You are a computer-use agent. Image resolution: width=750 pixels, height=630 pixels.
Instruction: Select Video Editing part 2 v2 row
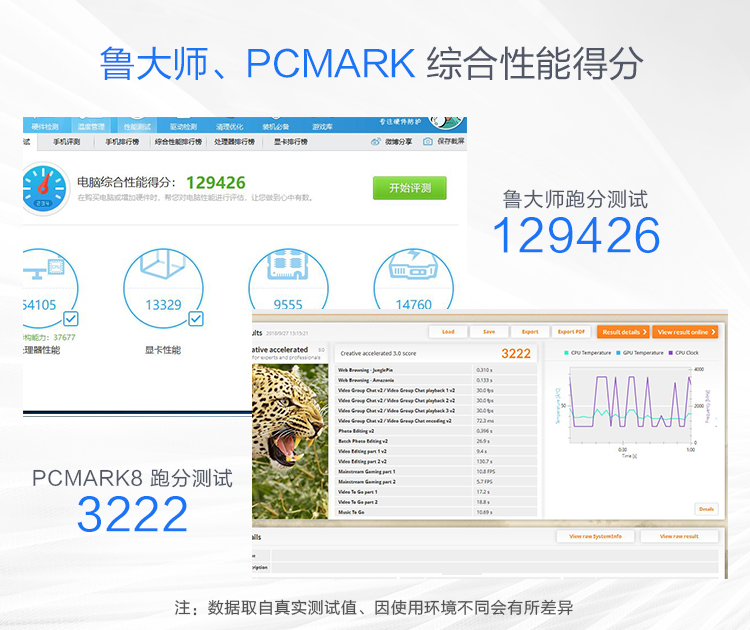click(x=436, y=461)
